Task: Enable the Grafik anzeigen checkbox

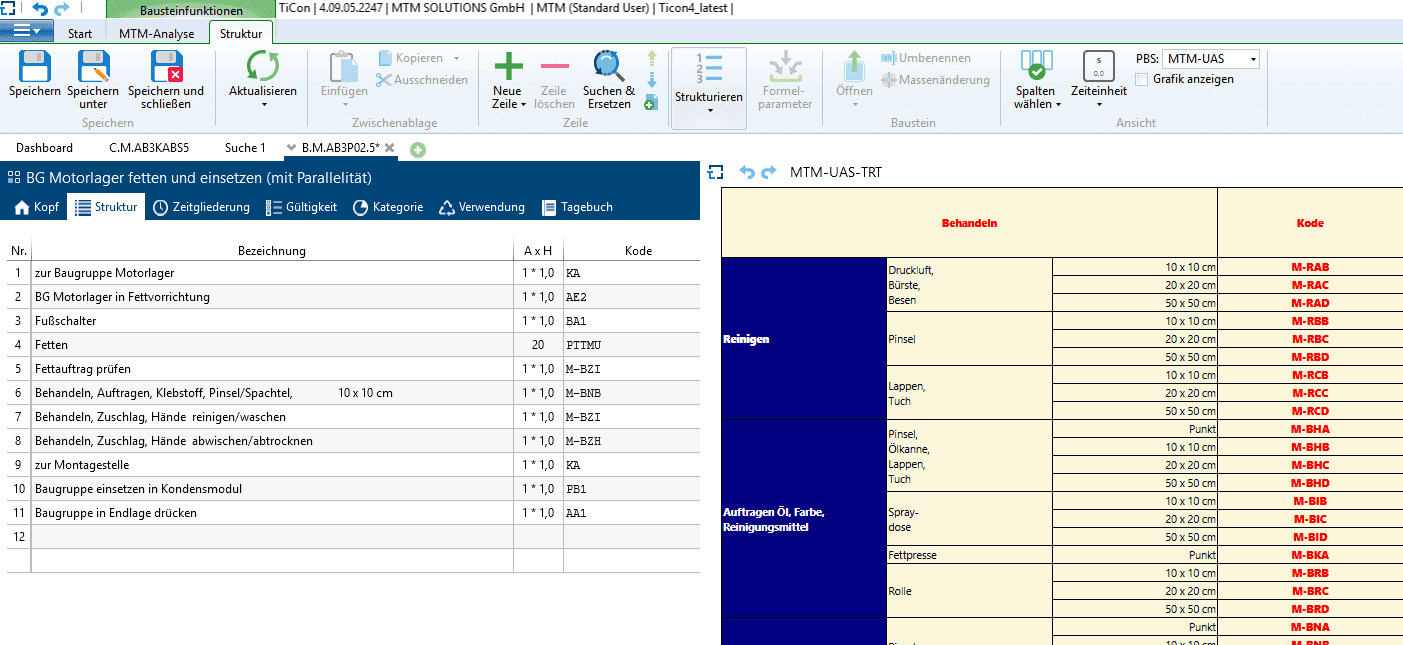Action: tap(1142, 79)
